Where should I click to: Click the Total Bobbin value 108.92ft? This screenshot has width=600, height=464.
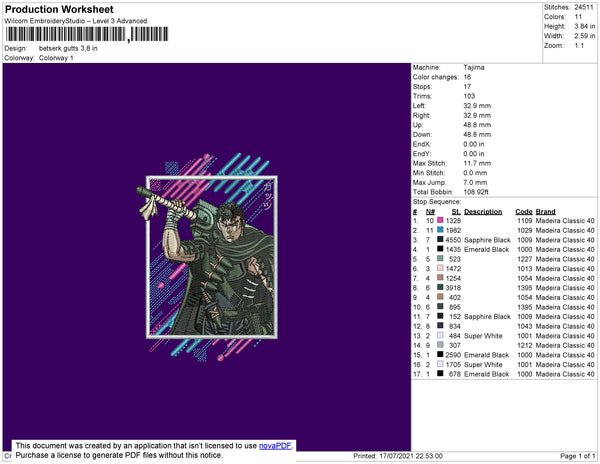click(x=476, y=192)
